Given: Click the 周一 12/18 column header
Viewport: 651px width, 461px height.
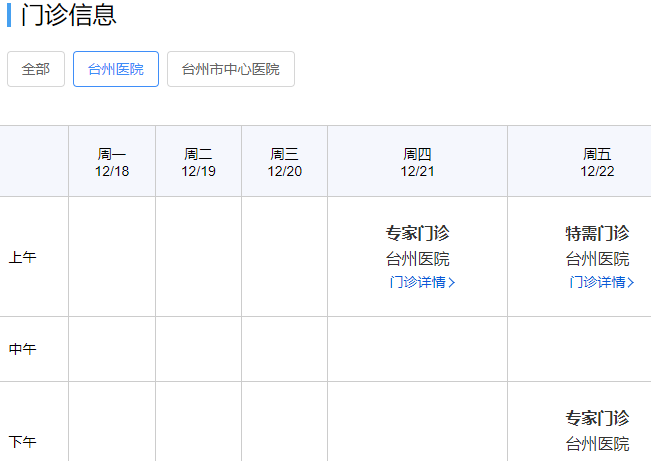Looking at the screenshot, I should pos(112,162).
